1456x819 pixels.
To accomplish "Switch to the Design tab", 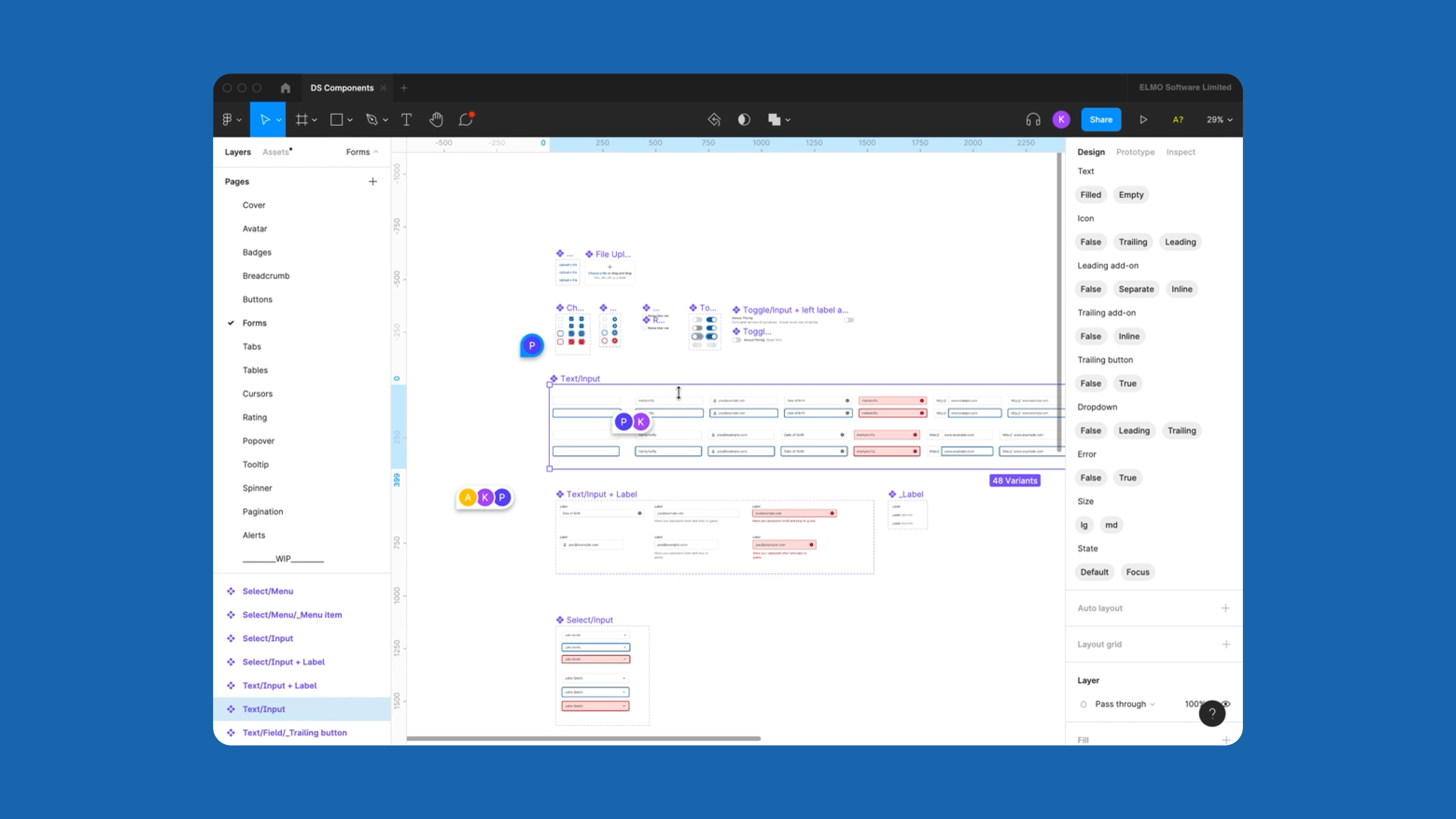I will pyautogui.click(x=1091, y=152).
